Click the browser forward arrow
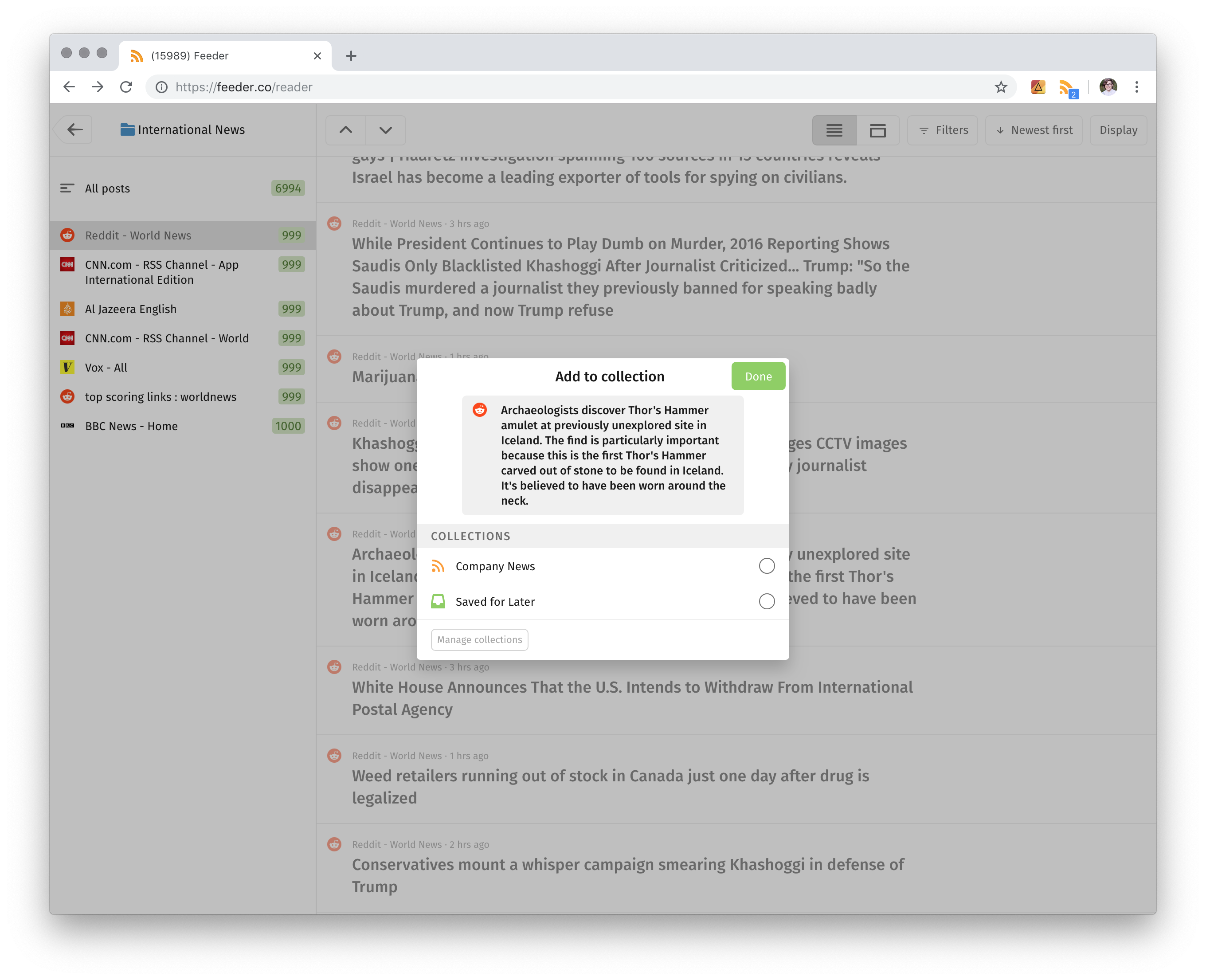This screenshot has width=1206, height=980. 98,87
